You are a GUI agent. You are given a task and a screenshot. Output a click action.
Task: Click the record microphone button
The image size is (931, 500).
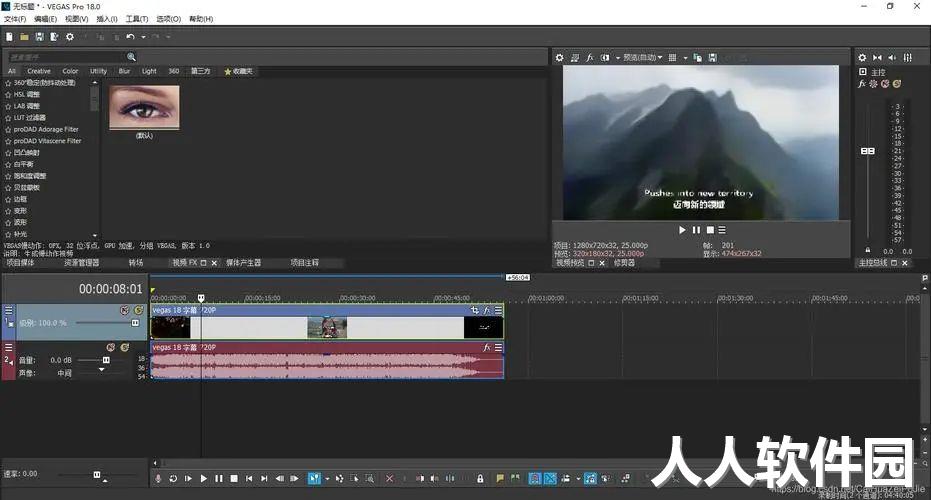pos(158,478)
